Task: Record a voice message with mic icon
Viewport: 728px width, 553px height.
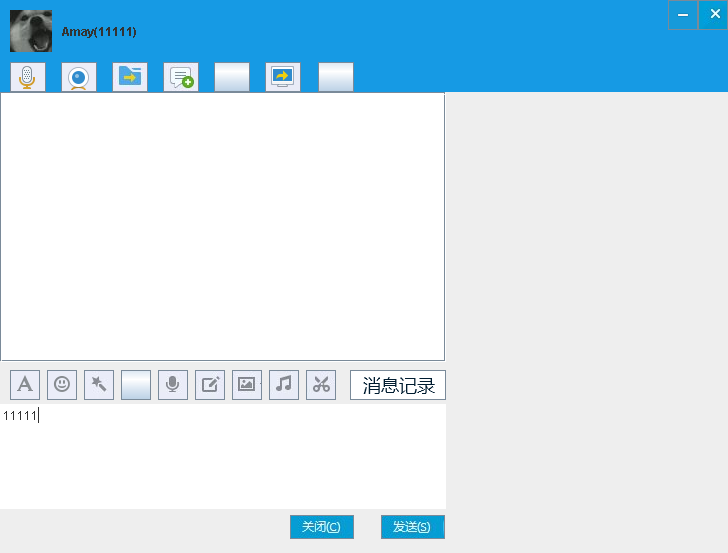Action: (173, 385)
